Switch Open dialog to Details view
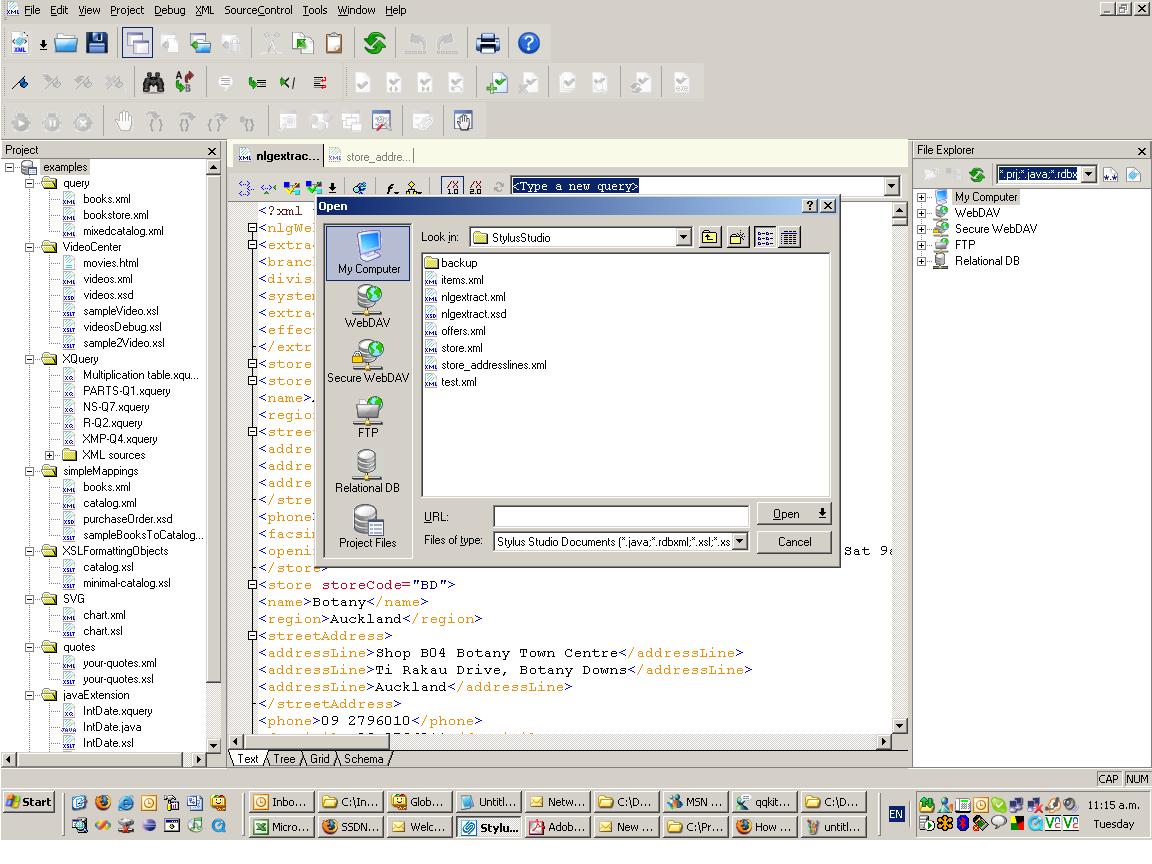Viewport: 1152px width, 864px height. 789,238
